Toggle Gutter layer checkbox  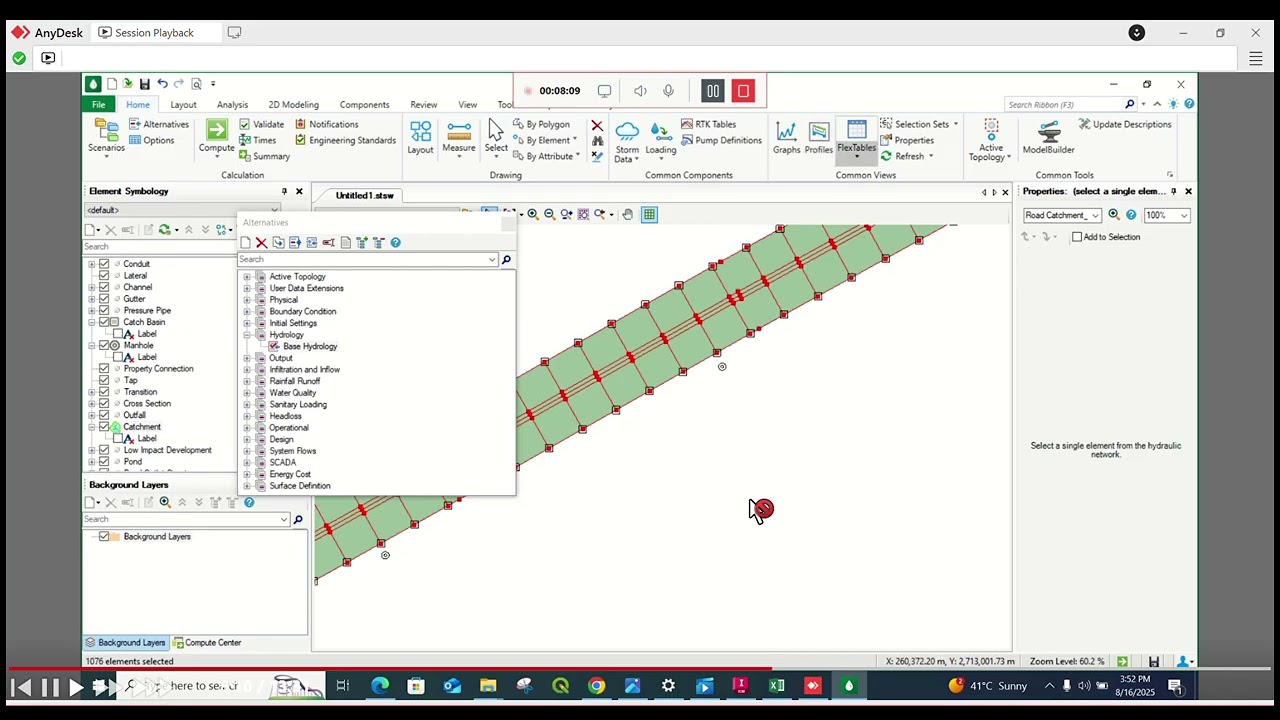[x=104, y=299]
